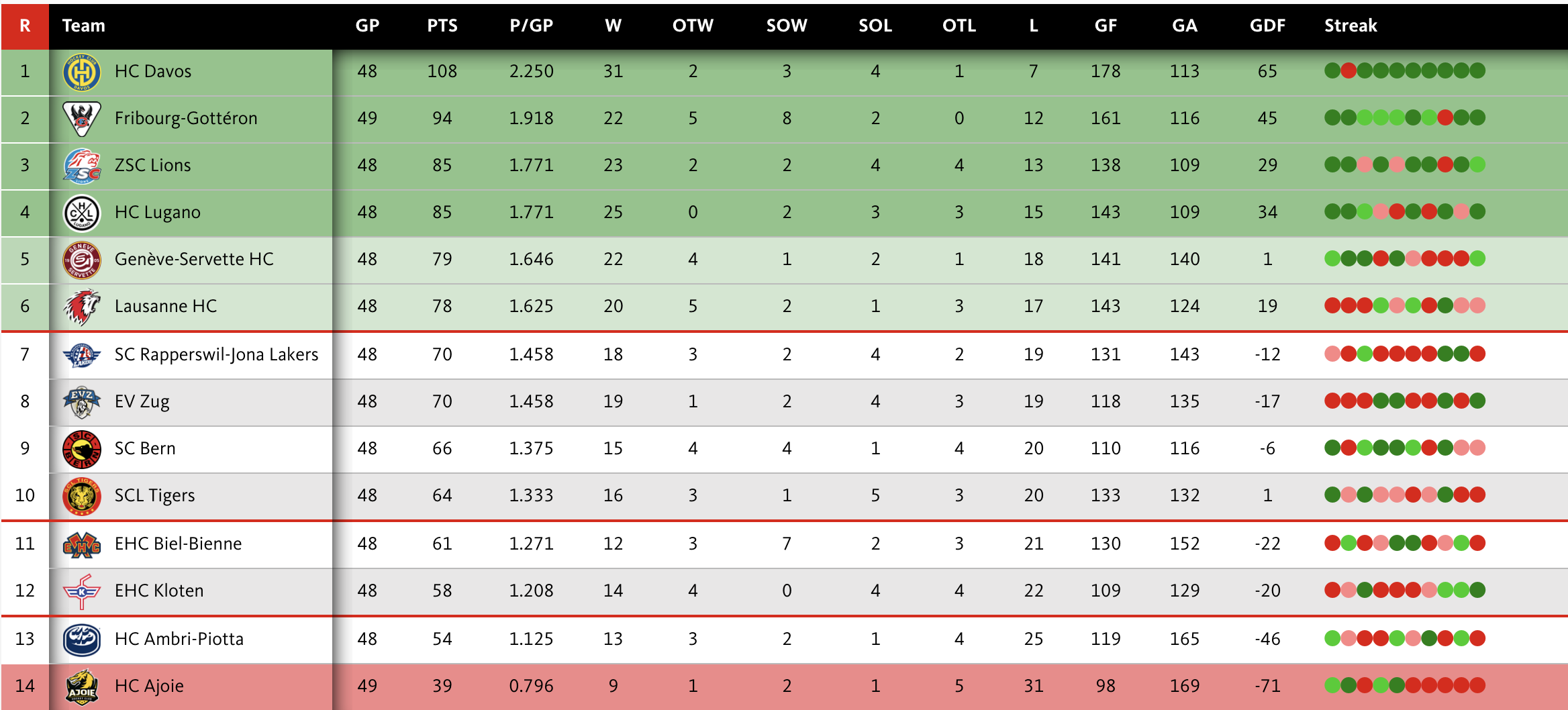The width and height of the screenshot is (1568, 710).
Task: Click the Lausanne HC lion logo
Action: [81, 307]
